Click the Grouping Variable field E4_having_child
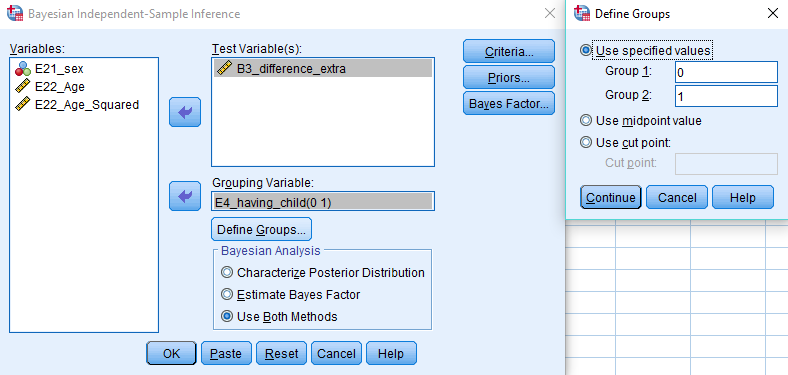788x375 pixels. click(323, 201)
